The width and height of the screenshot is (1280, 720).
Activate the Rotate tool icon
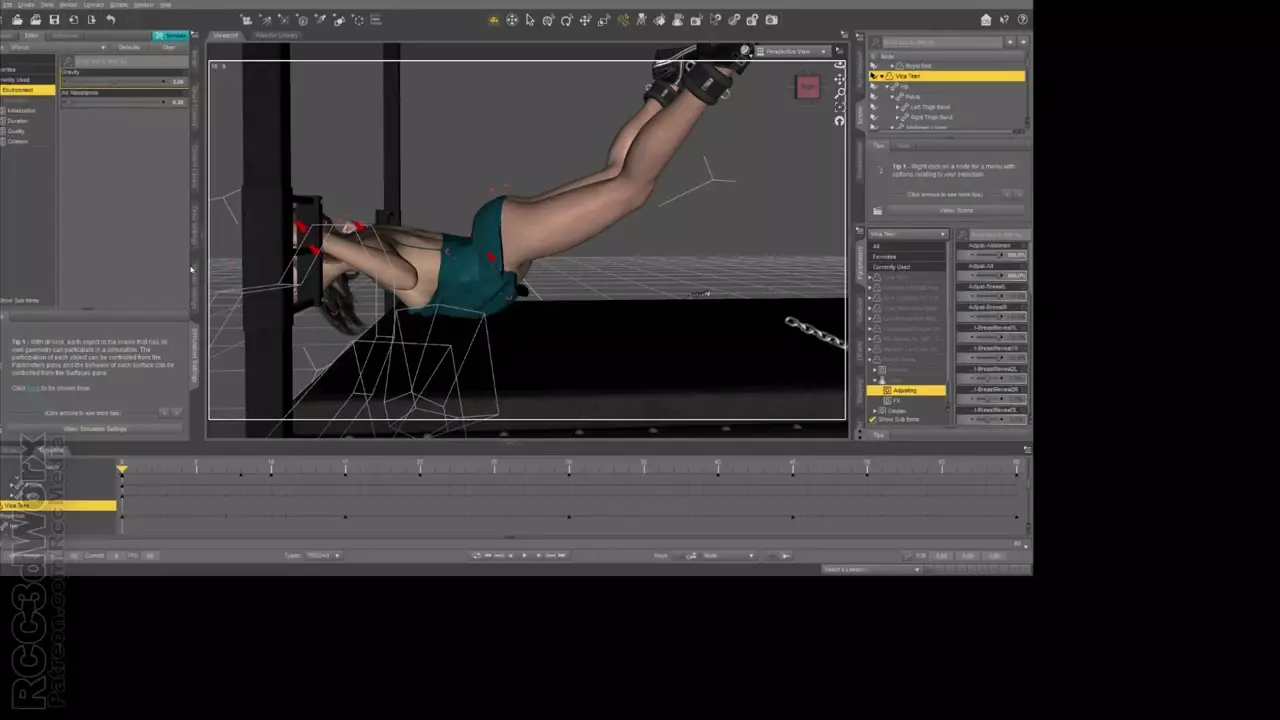click(x=567, y=20)
